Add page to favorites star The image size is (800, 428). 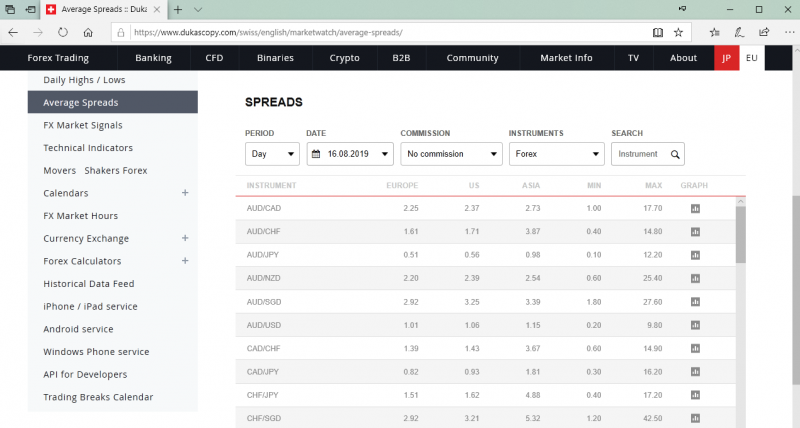pyautogui.click(x=678, y=33)
